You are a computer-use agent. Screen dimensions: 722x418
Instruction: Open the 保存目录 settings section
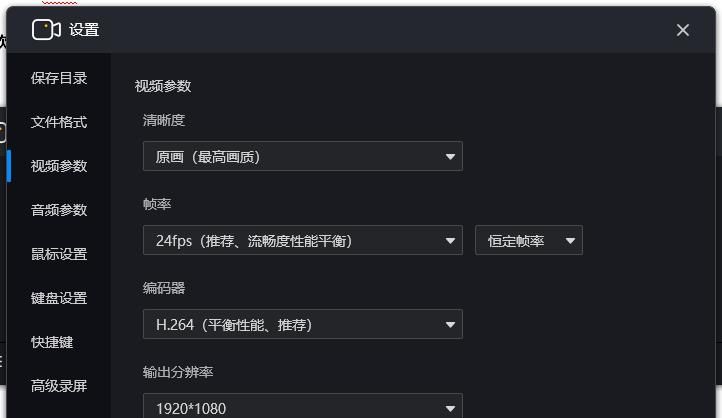tap(59, 78)
